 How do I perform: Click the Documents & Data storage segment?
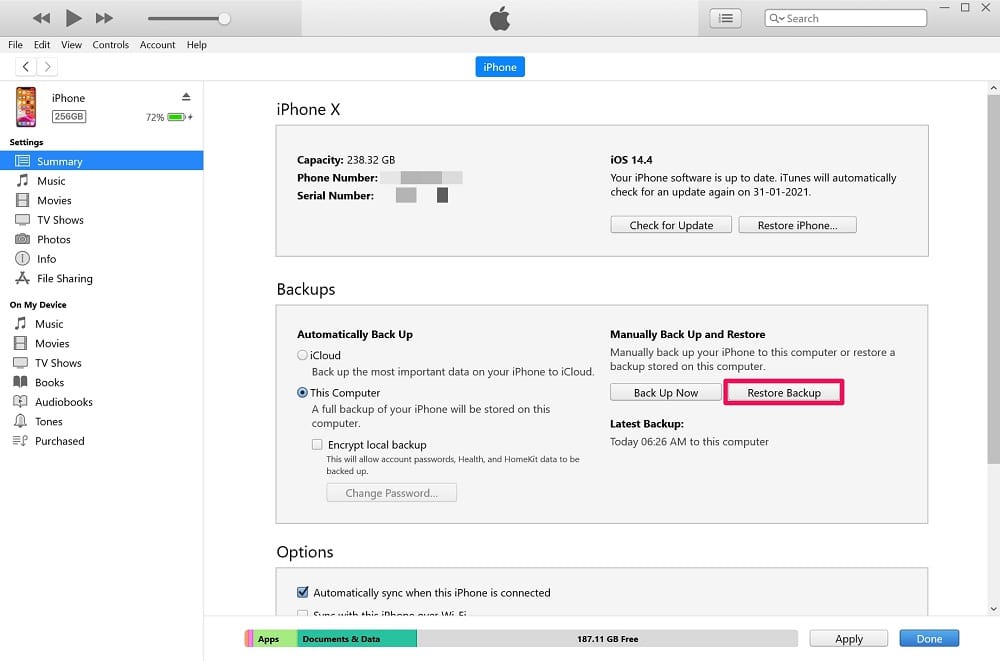pyautogui.click(x=357, y=639)
